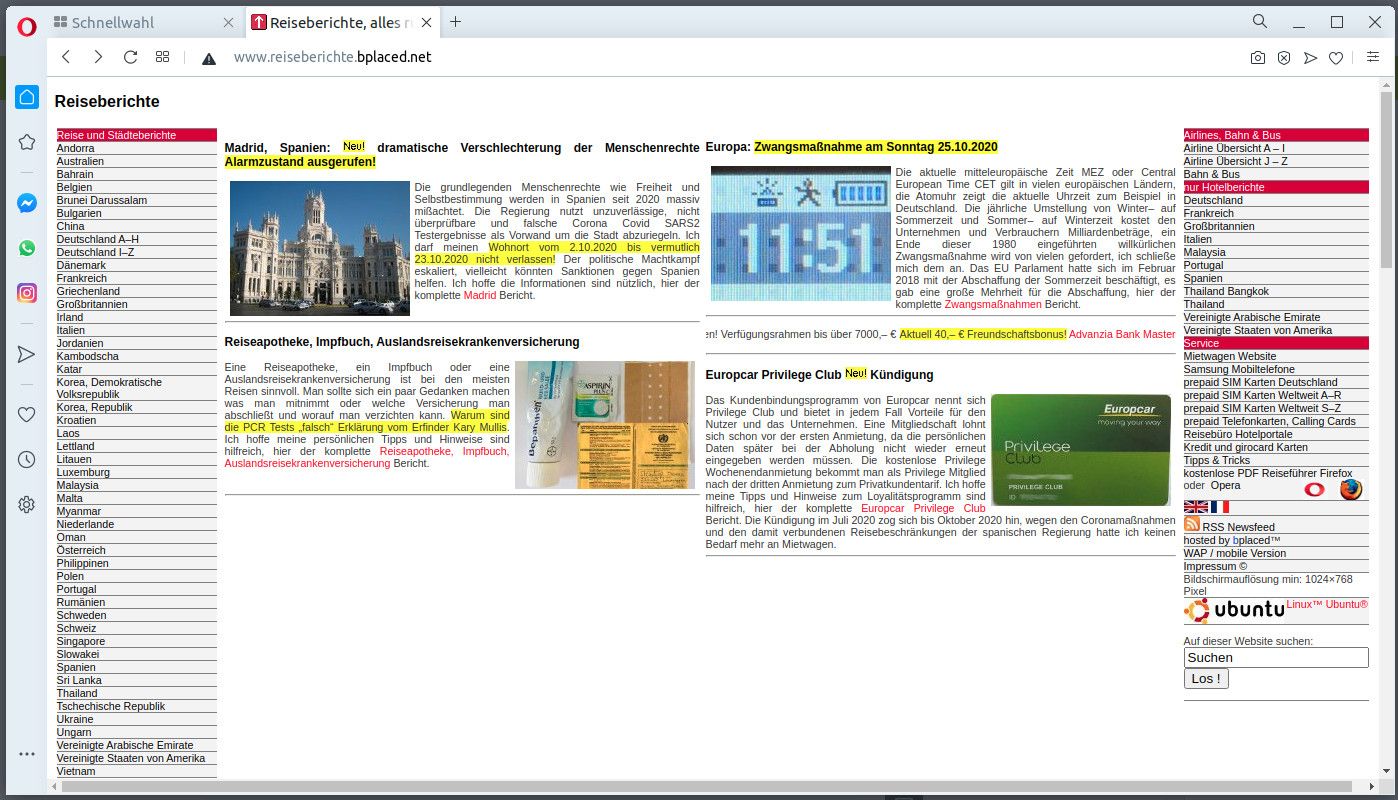Open Advanzia Bank Master link

pyautogui.click(x=1122, y=334)
